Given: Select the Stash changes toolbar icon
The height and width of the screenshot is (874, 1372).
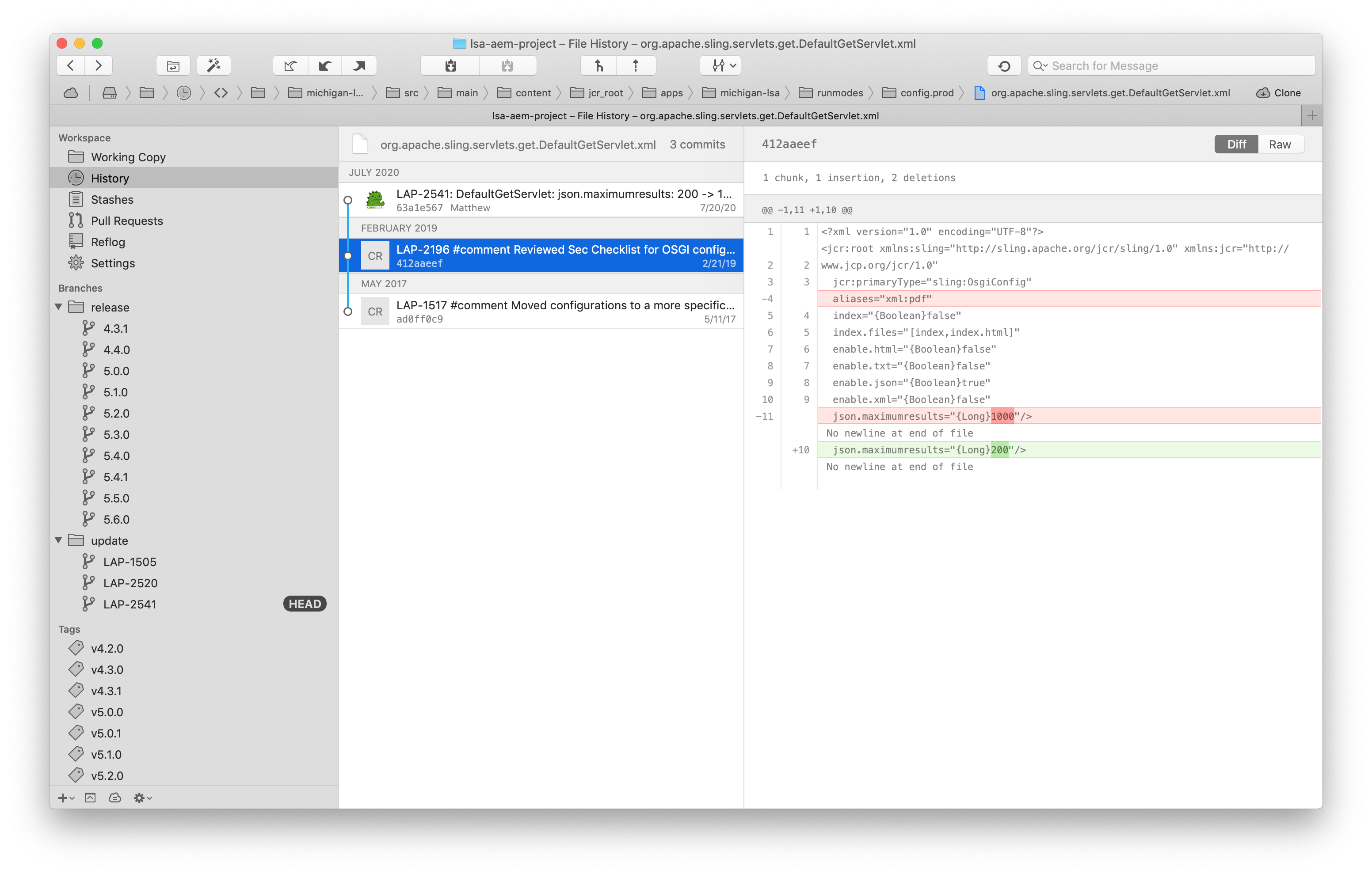Looking at the screenshot, I should point(450,65).
